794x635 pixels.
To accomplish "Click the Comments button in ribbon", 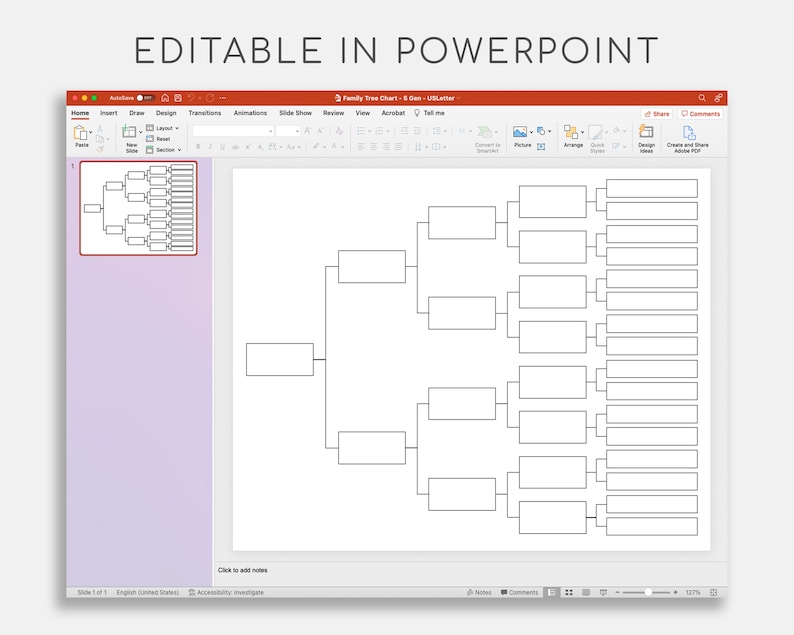I will coord(701,114).
